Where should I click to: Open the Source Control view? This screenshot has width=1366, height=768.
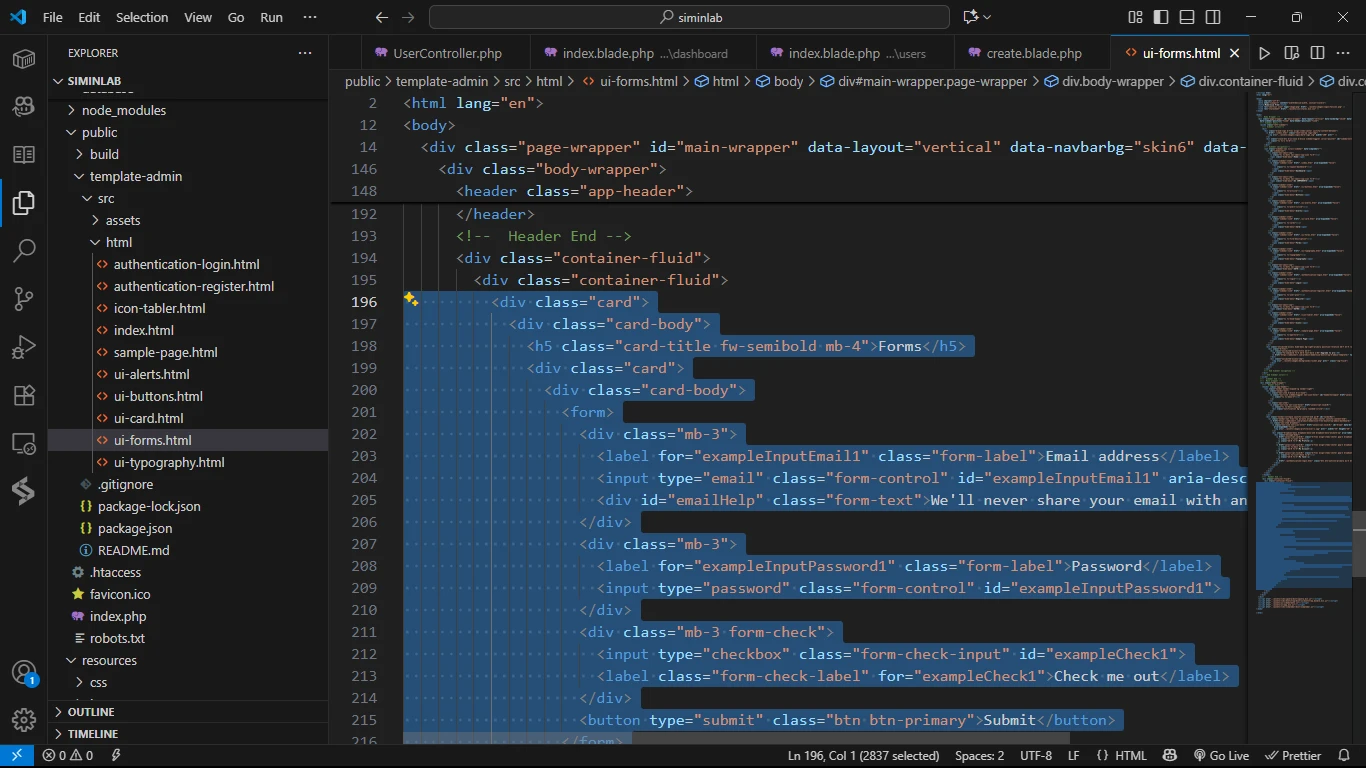[x=24, y=298]
